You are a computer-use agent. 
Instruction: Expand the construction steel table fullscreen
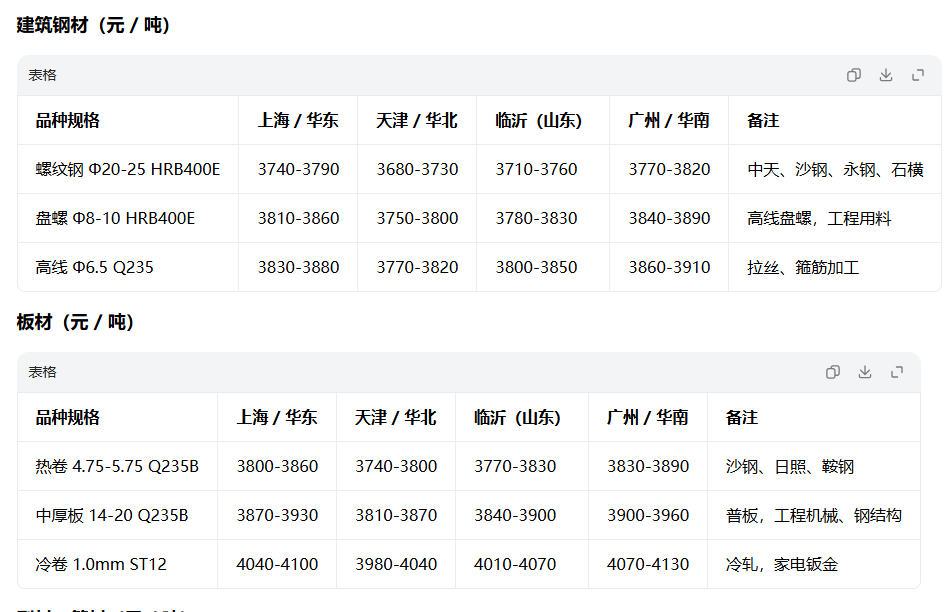click(x=918, y=75)
